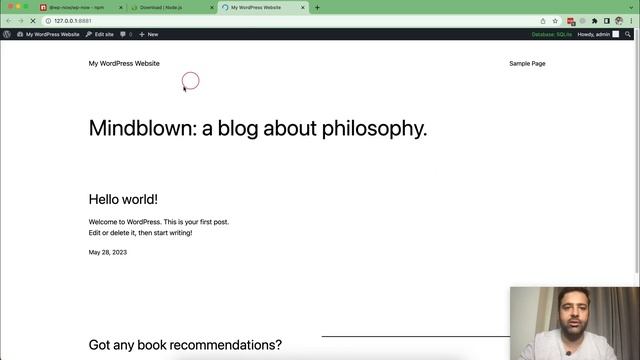The width and height of the screenshot is (640, 360).
Task: Click the May 28, 2023 post date
Action: pos(108,252)
